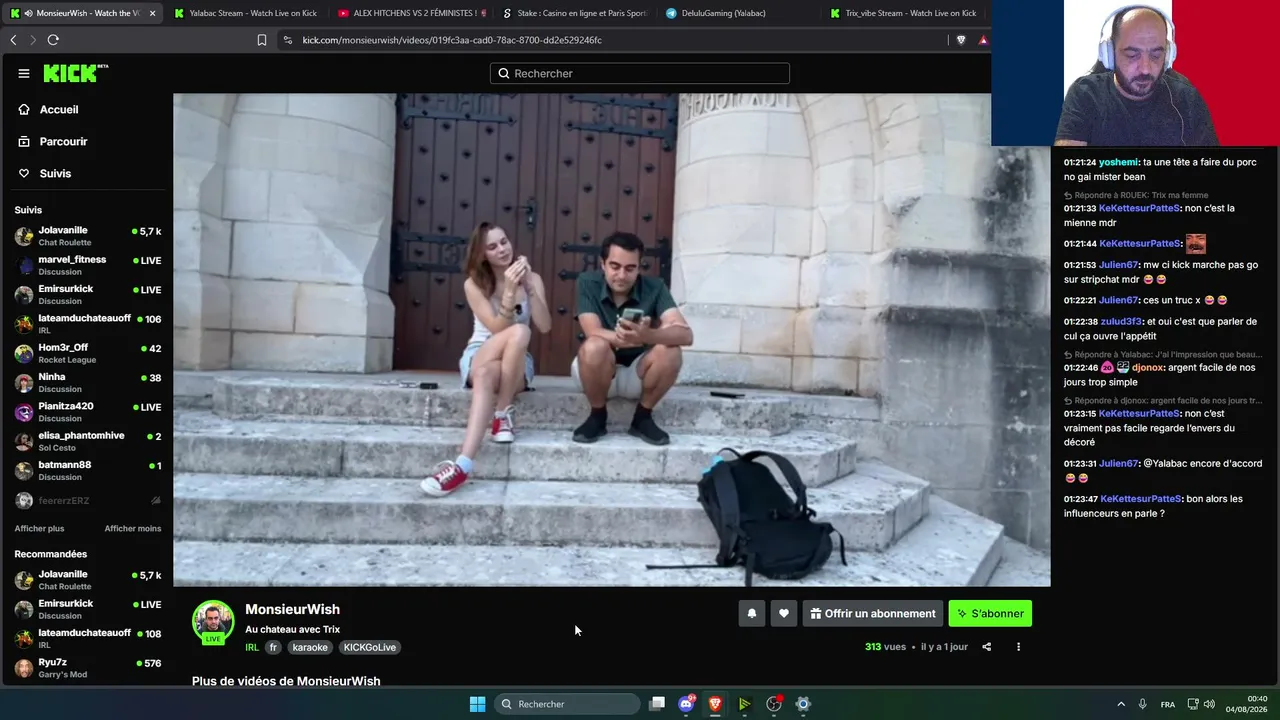
Task: Switch to the Stake Casino tab
Action: coord(574,13)
